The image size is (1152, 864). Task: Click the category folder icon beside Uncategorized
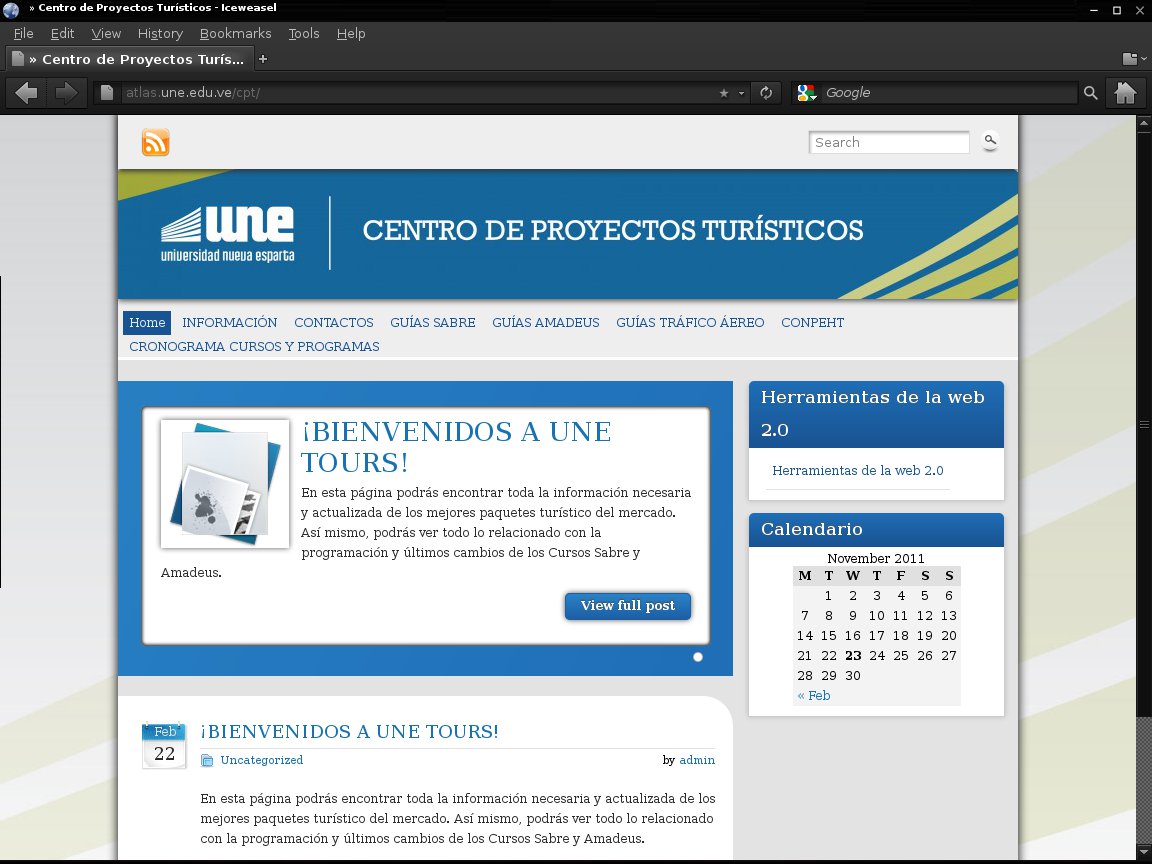pyautogui.click(x=207, y=760)
